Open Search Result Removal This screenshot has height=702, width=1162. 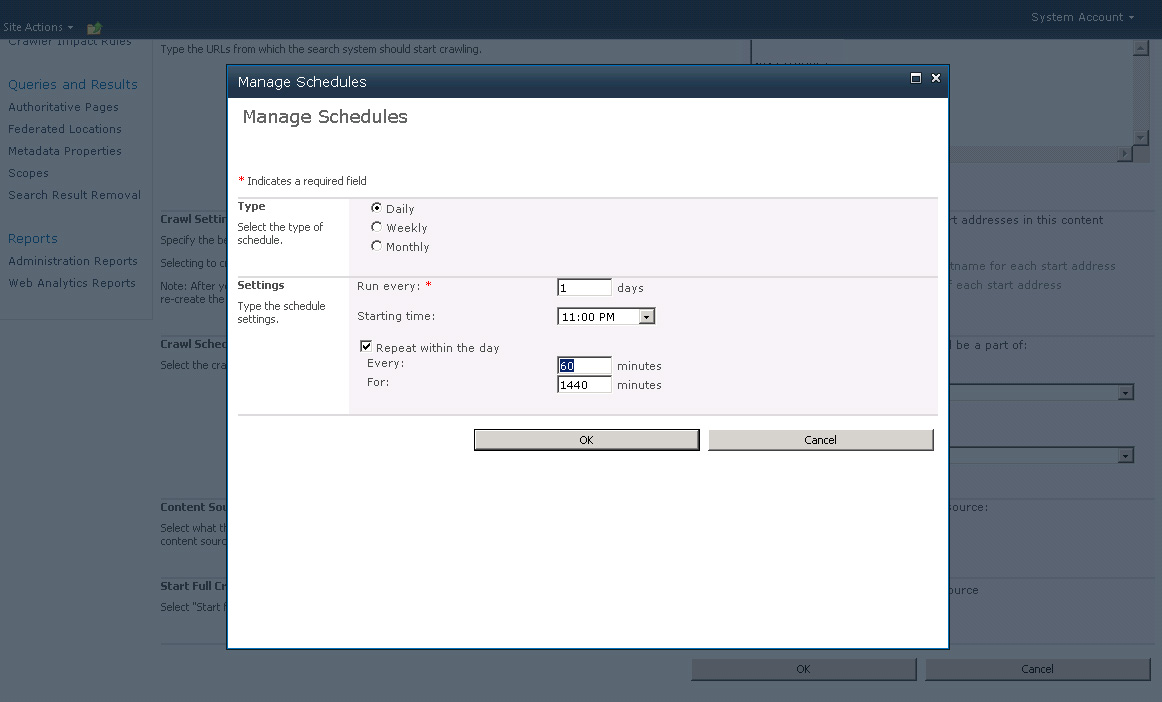(x=74, y=195)
